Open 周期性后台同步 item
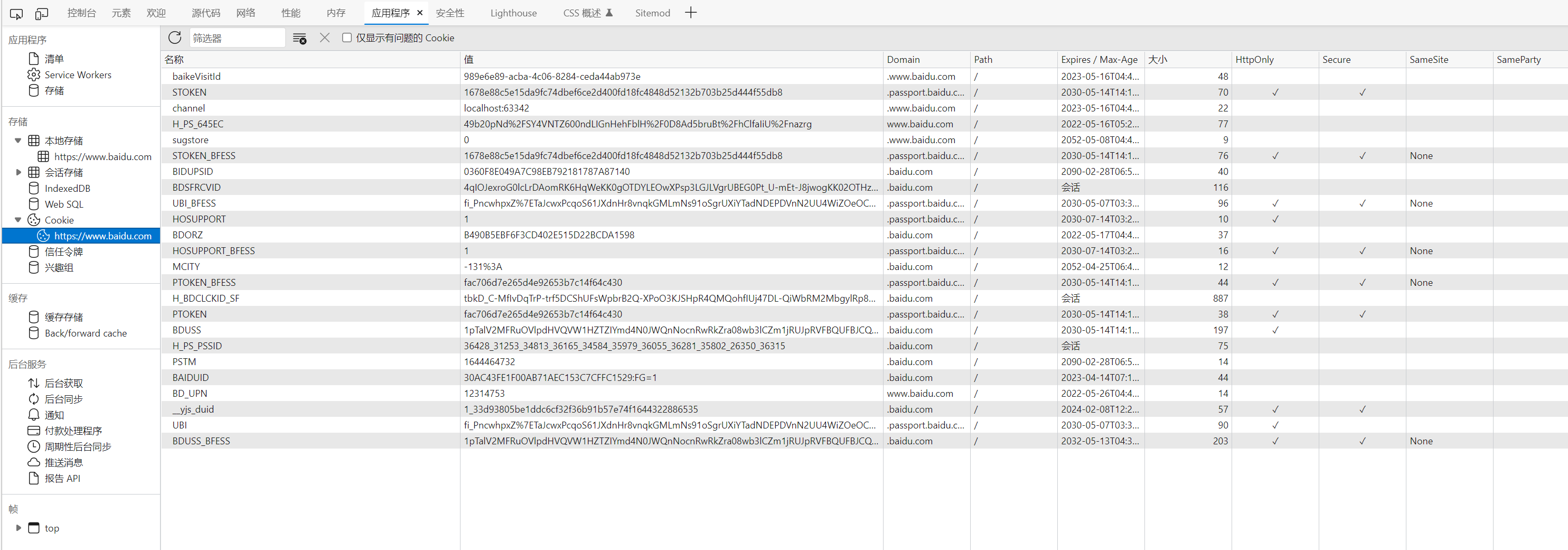This screenshot has height=550, width=1568. point(78,446)
